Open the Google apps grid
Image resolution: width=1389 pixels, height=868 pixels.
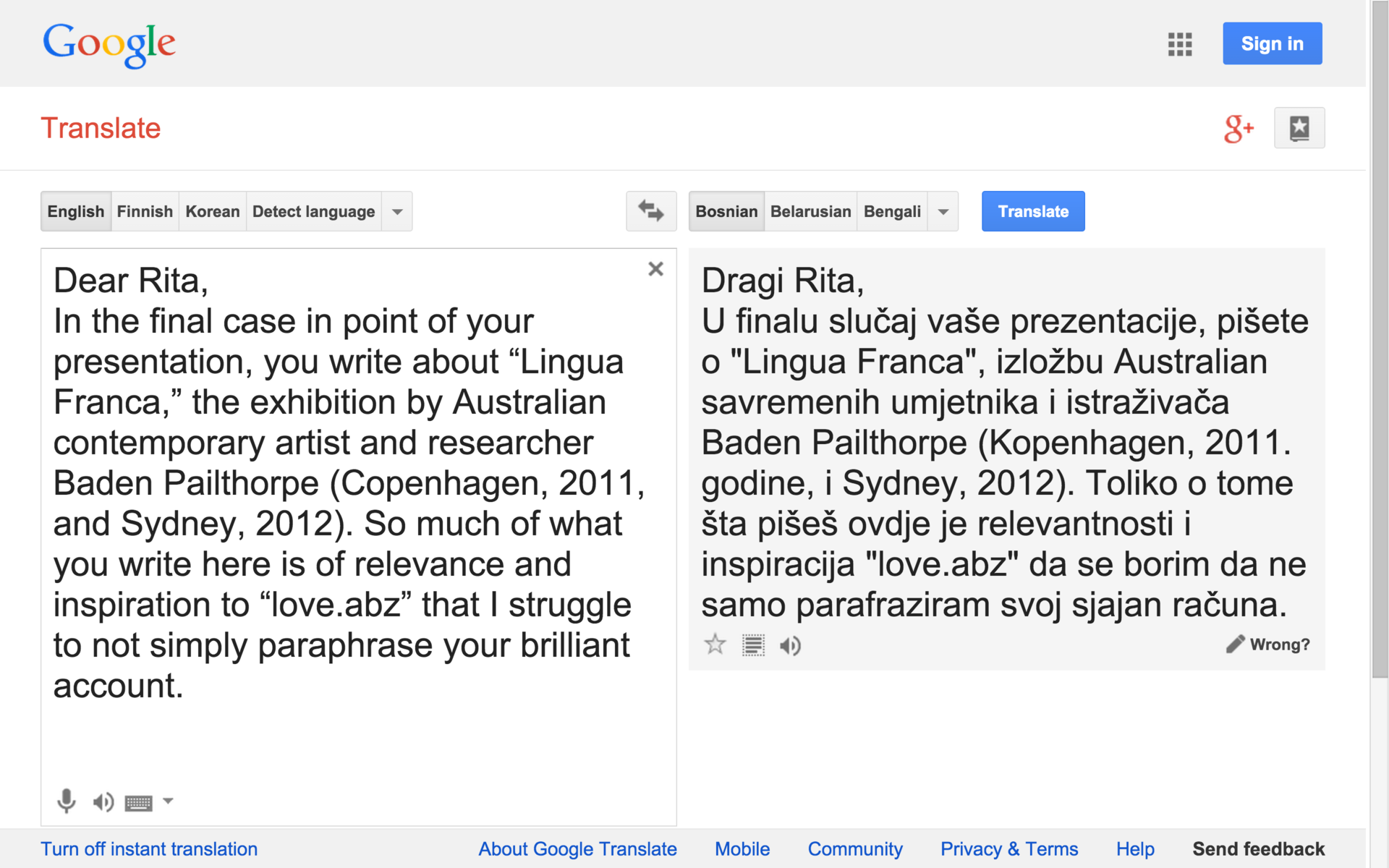tap(1179, 44)
